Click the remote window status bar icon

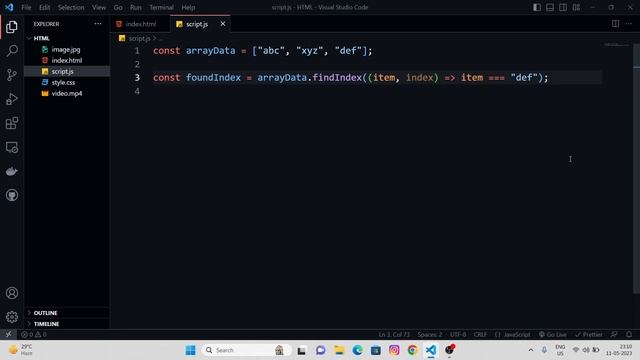(x=8, y=334)
